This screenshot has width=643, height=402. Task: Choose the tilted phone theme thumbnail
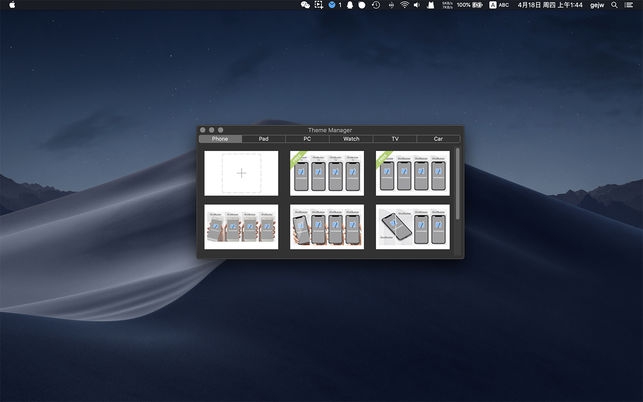click(x=413, y=227)
